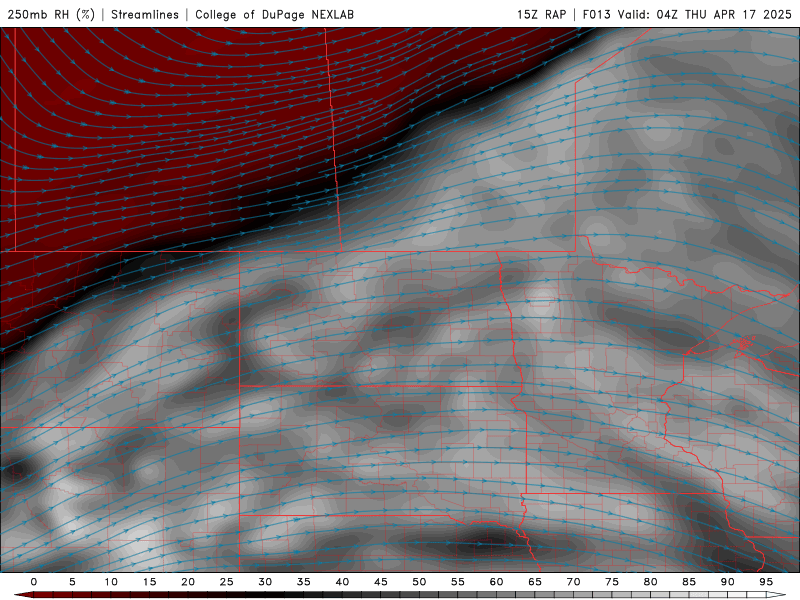The image size is (800, 600).
Task: Click the colorbar label '90'
Action: 728,582
